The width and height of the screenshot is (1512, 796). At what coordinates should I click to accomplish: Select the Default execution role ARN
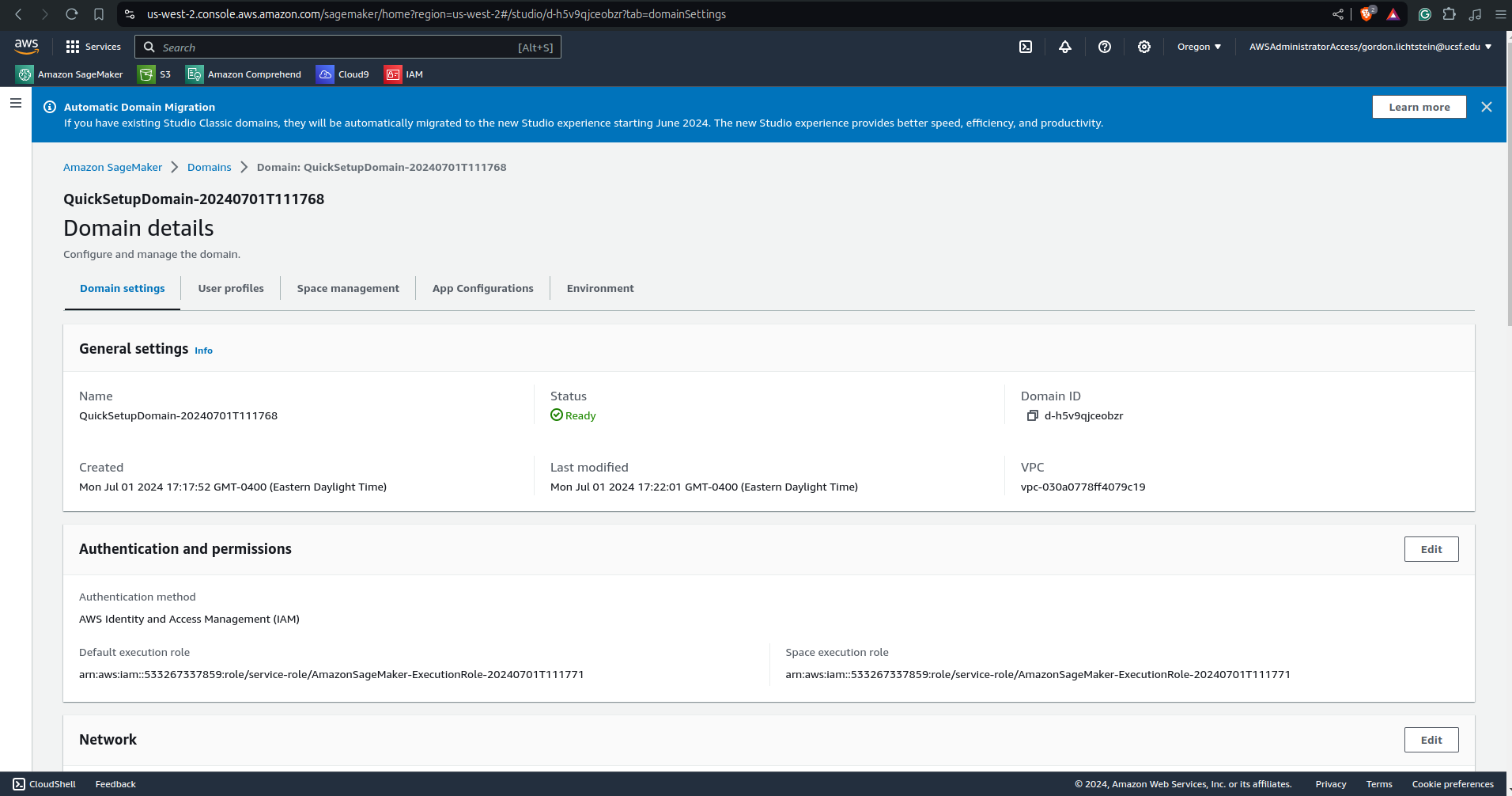pos(331,674)
